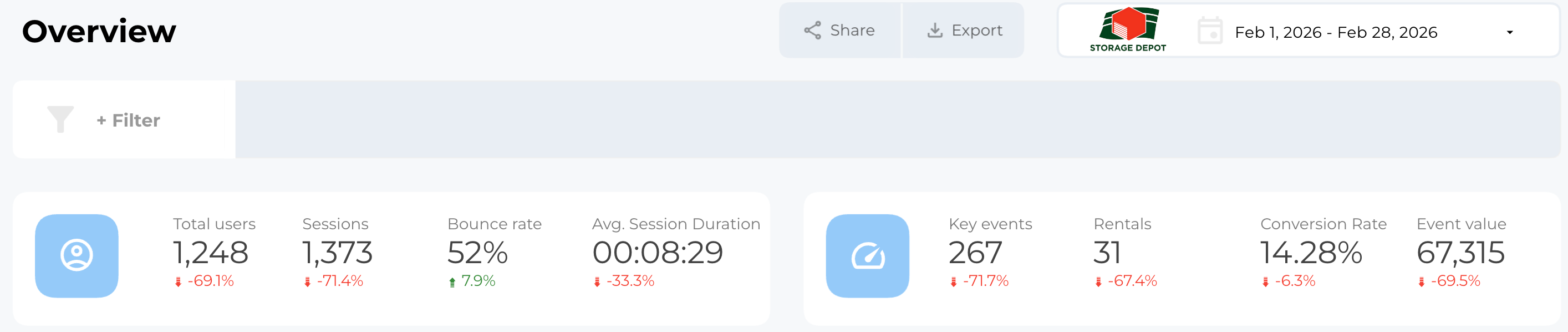
Task: Click the Event value 67,315 figure
Action: [x=1460, y=253]
